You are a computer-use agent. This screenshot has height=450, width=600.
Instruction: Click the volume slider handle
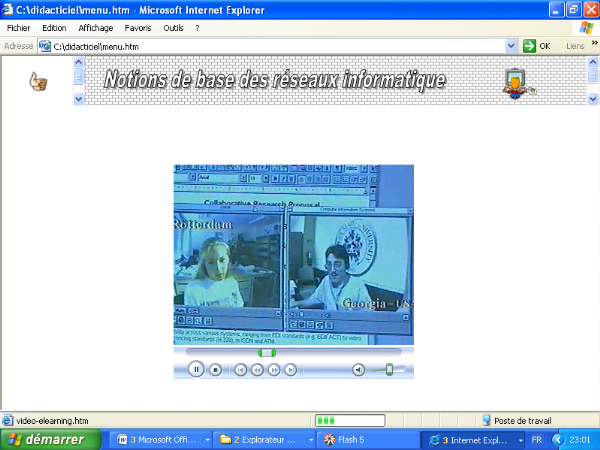[389, 370]
